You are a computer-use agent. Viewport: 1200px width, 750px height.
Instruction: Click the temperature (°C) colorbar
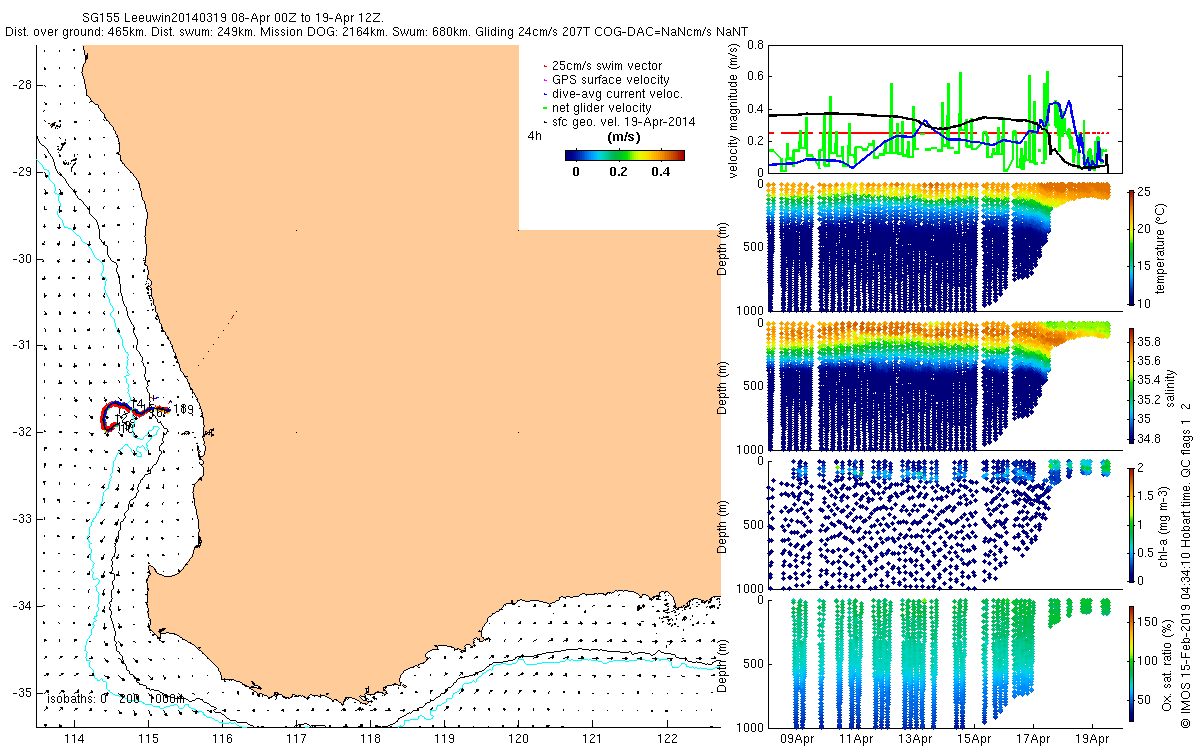[x=1131, y=246]
